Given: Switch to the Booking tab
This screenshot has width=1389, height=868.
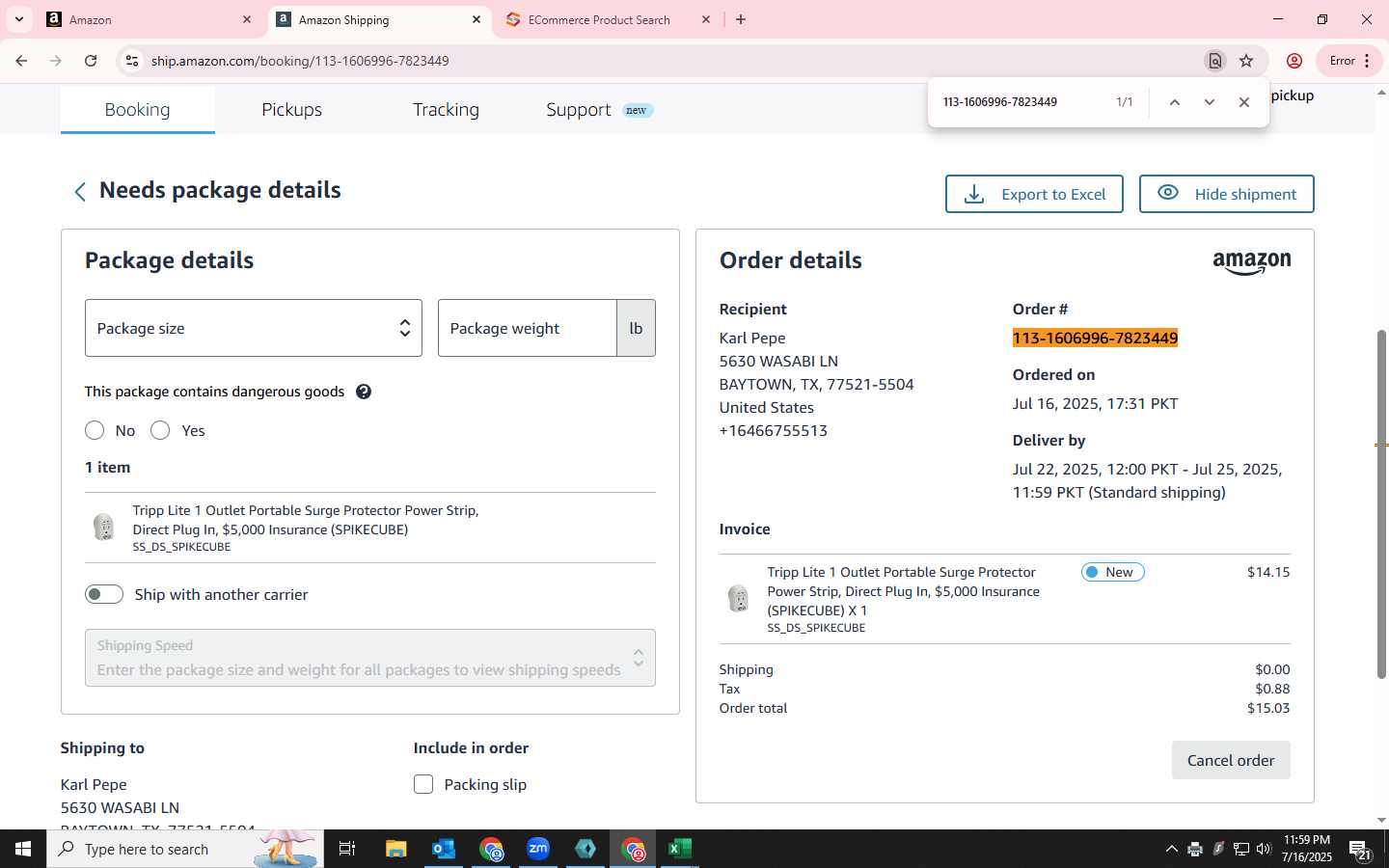Looking at the screenshot, I should (x=138, y=110).
